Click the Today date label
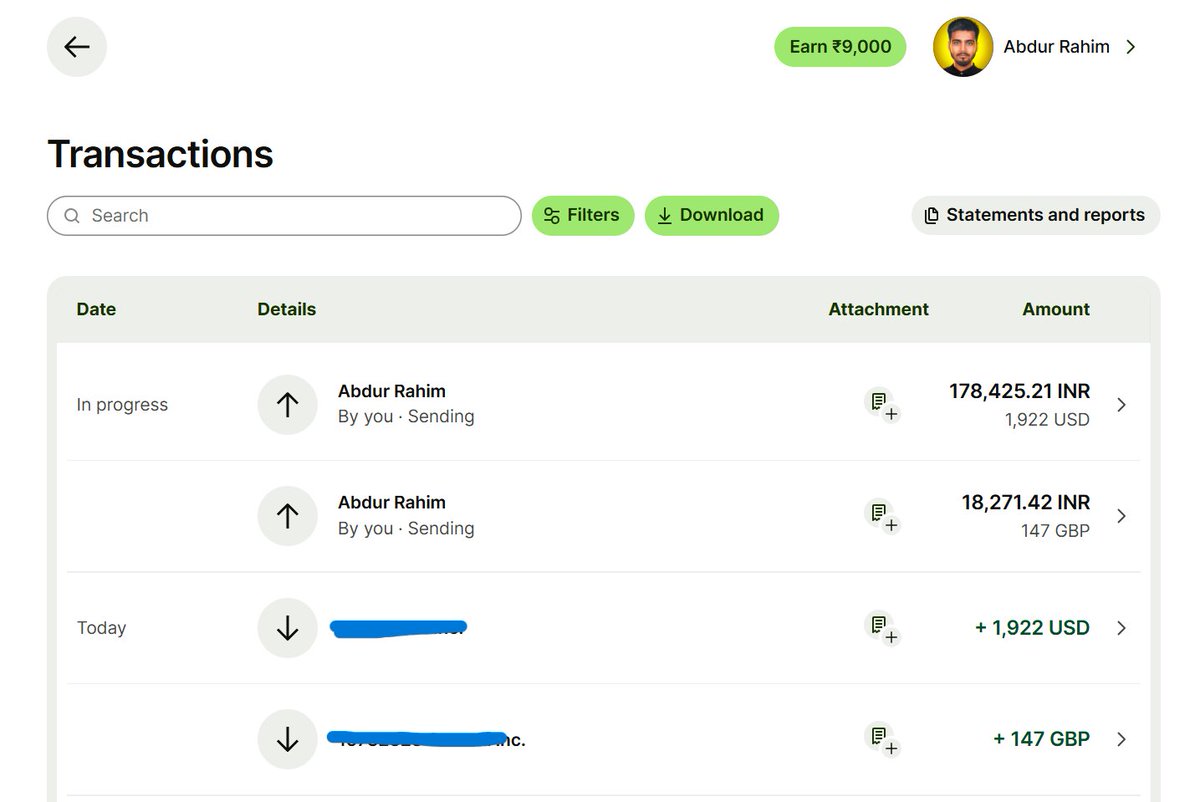This screenshot has height=802, width=1200. [101, 628]
